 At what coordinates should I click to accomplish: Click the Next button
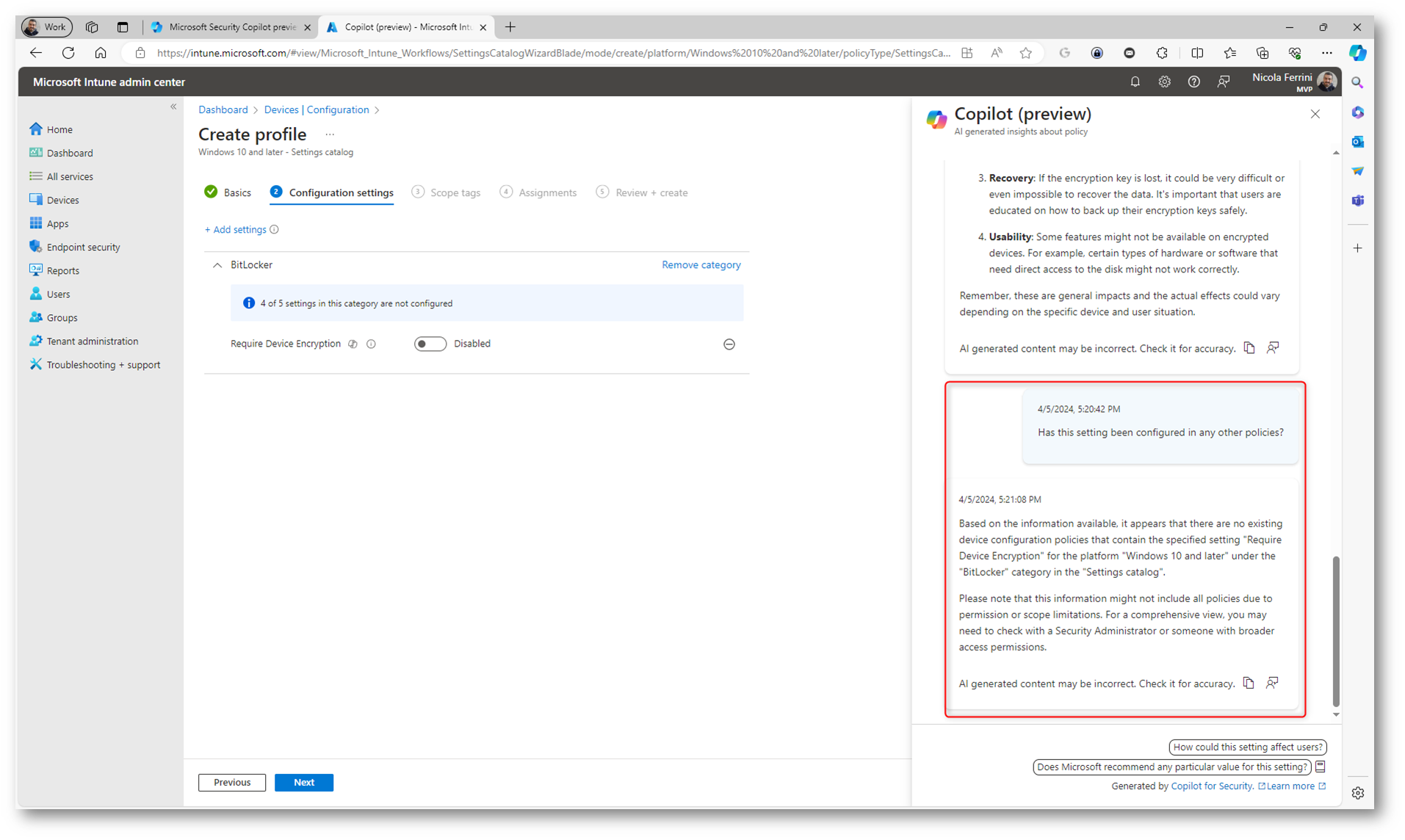[304, 782]
